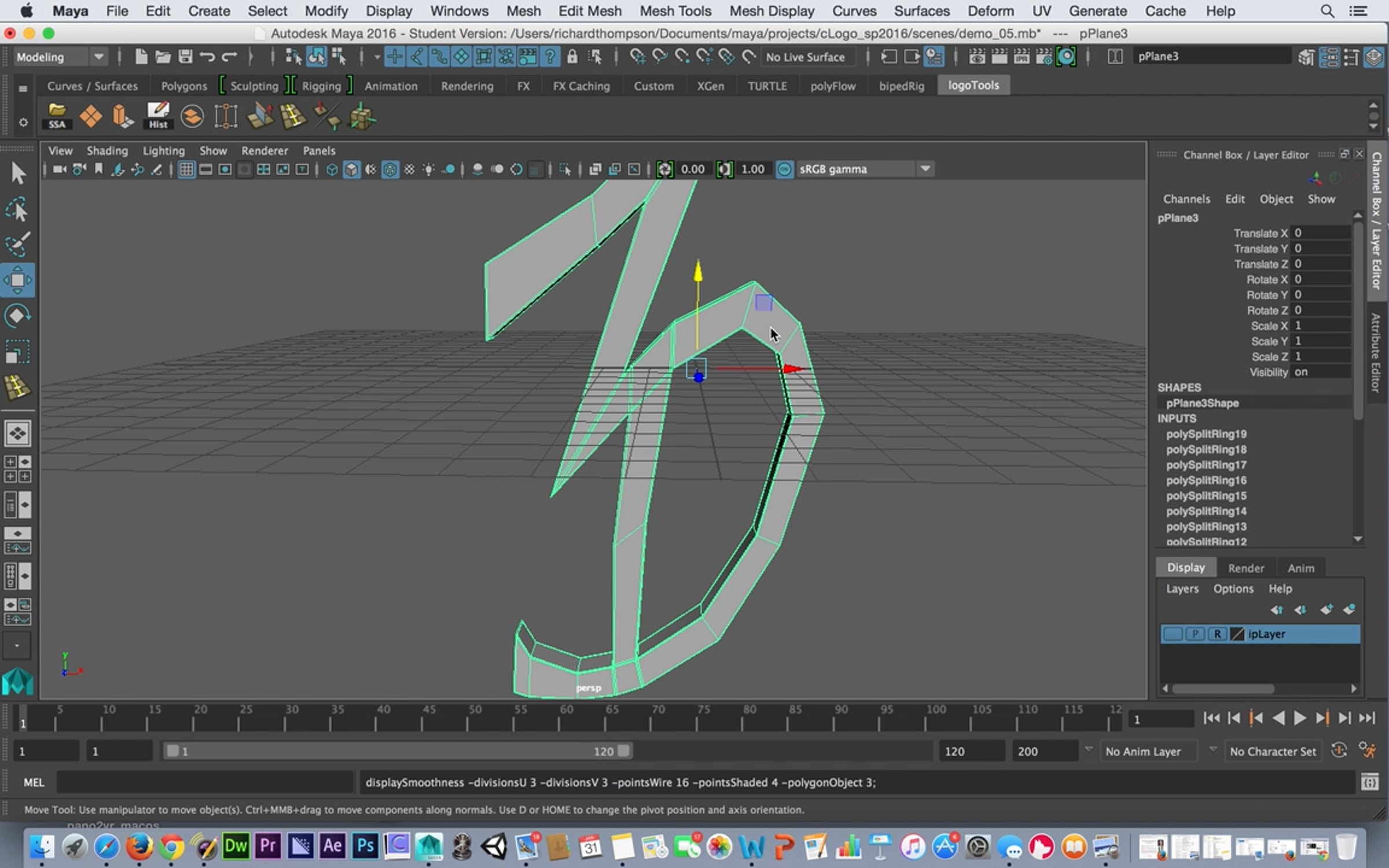Image resolution: width=1389 pixels, height=868 pixels.
Task: Open the Mesh Tools menu
Action: click(675, 11)
